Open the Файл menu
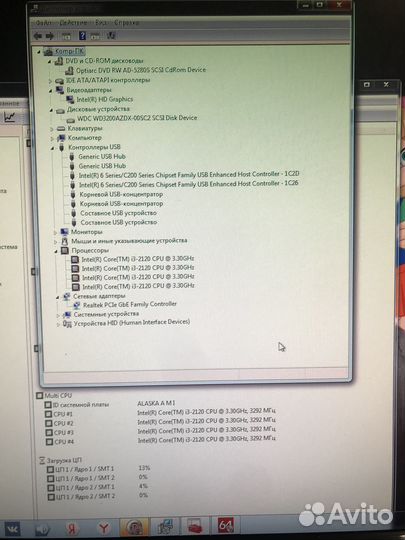Screen dimensions: 405x540 (x=44, y=23)
